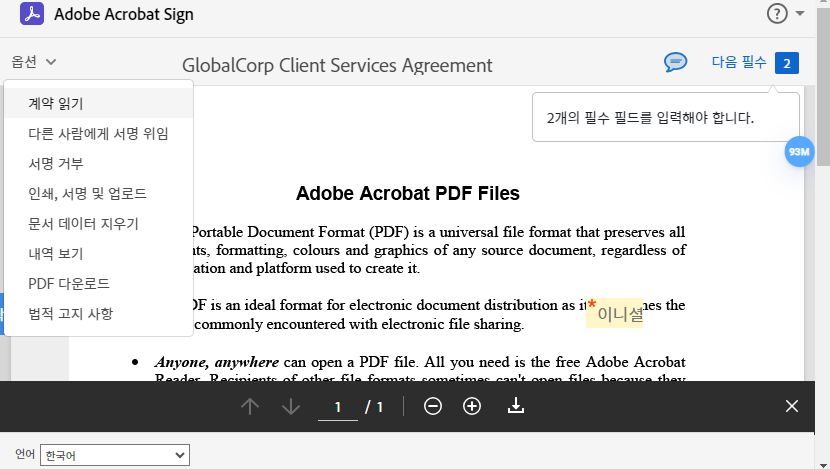Open the help question mark icon

pos(777,14)
